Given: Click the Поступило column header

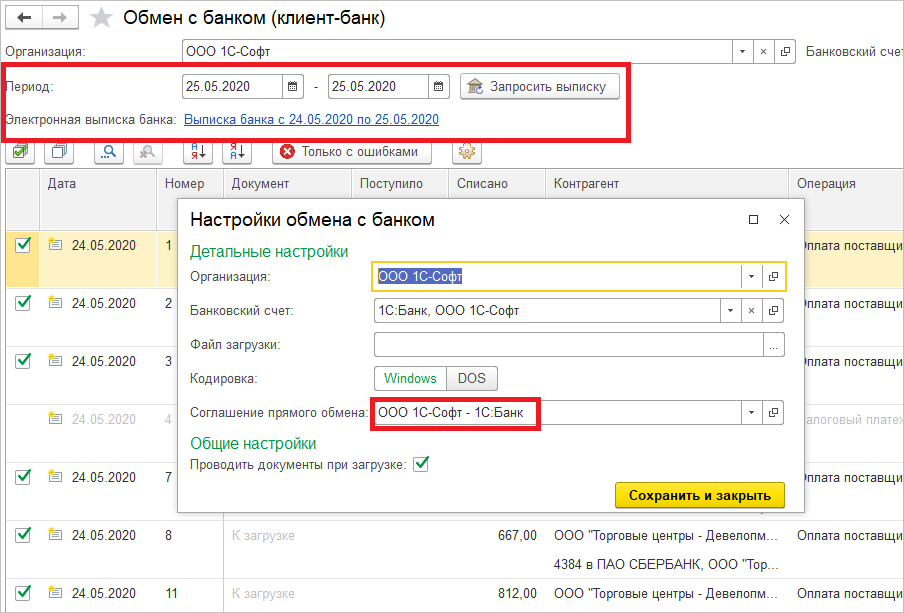Looking at the screenshot, I should [x=400, y=184].
